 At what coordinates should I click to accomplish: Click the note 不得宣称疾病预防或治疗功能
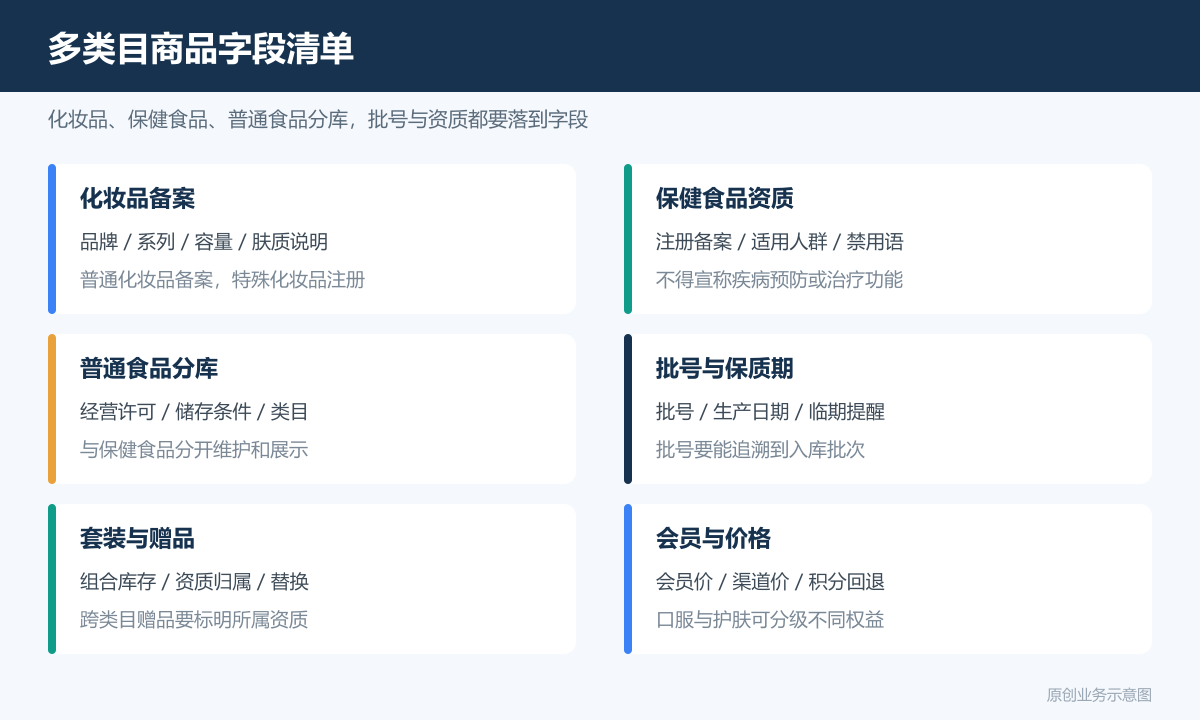780,280
